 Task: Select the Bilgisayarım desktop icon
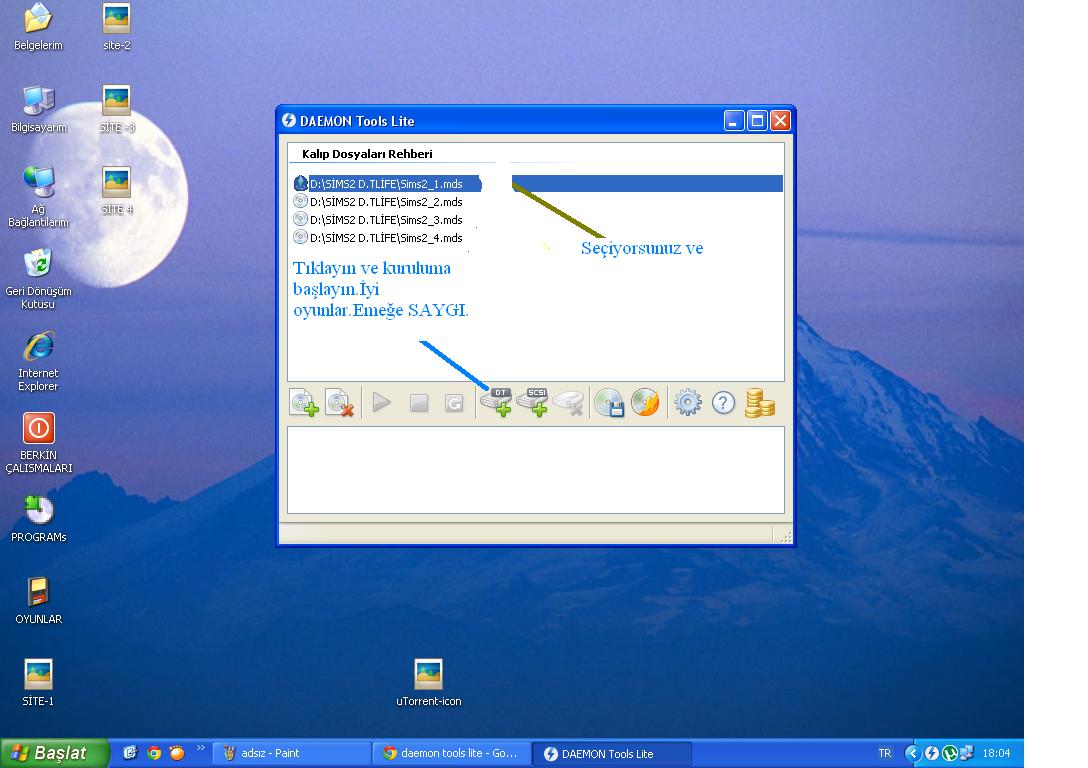pyautogui.click(x=38, y=110)
